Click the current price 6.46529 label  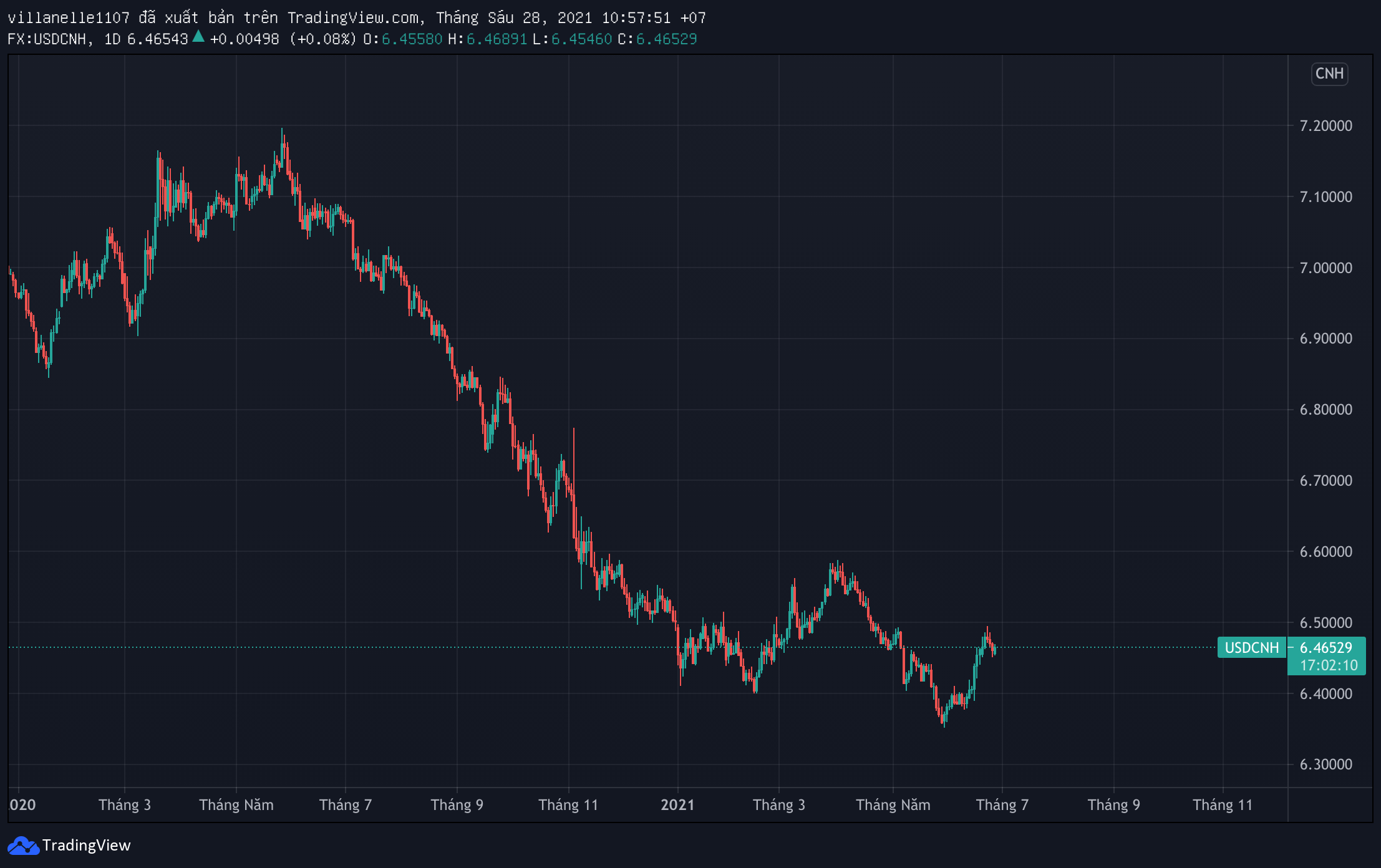[1326, 647]
